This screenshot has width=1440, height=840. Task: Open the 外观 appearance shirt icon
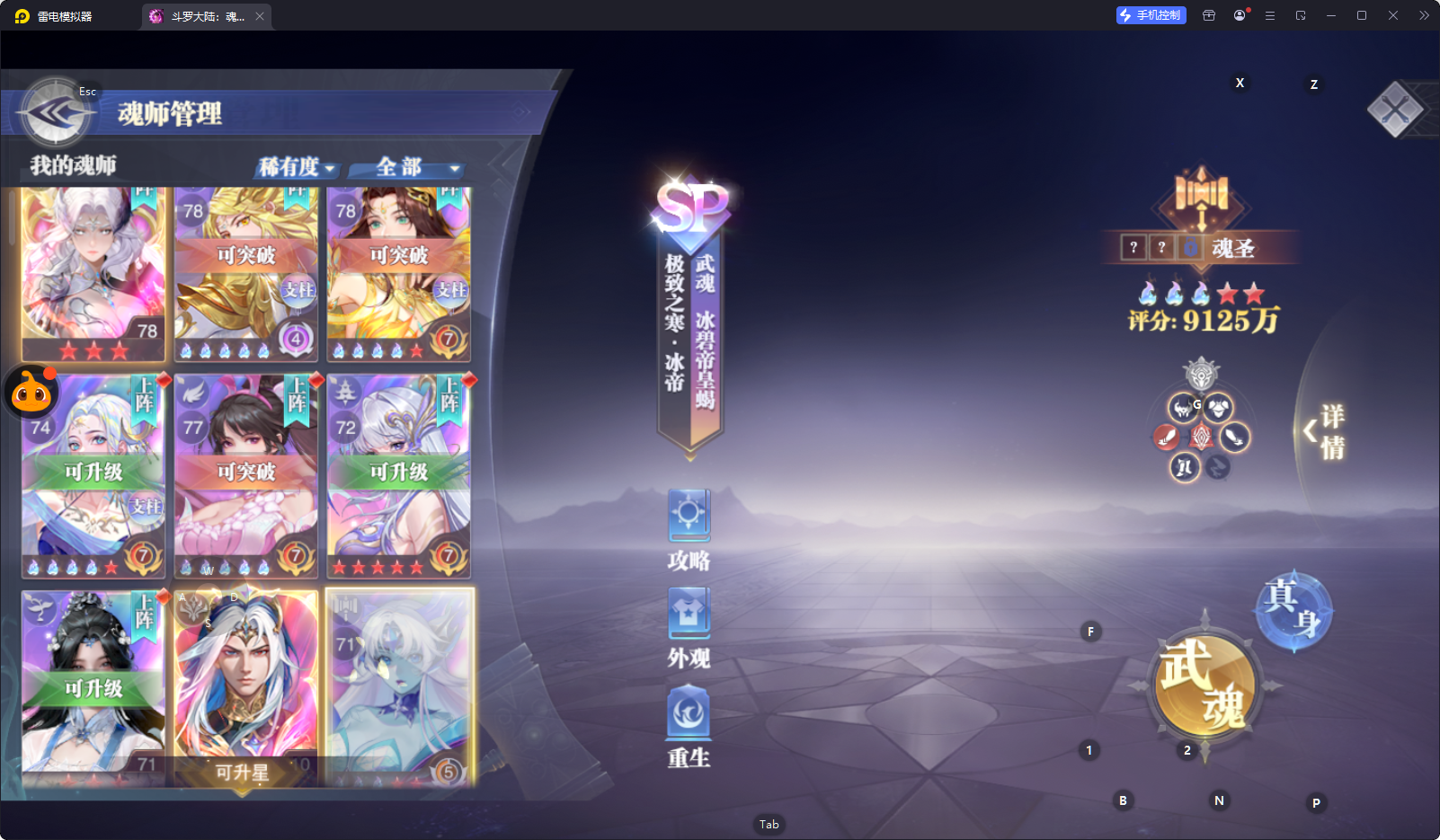[x=689, y=614]
